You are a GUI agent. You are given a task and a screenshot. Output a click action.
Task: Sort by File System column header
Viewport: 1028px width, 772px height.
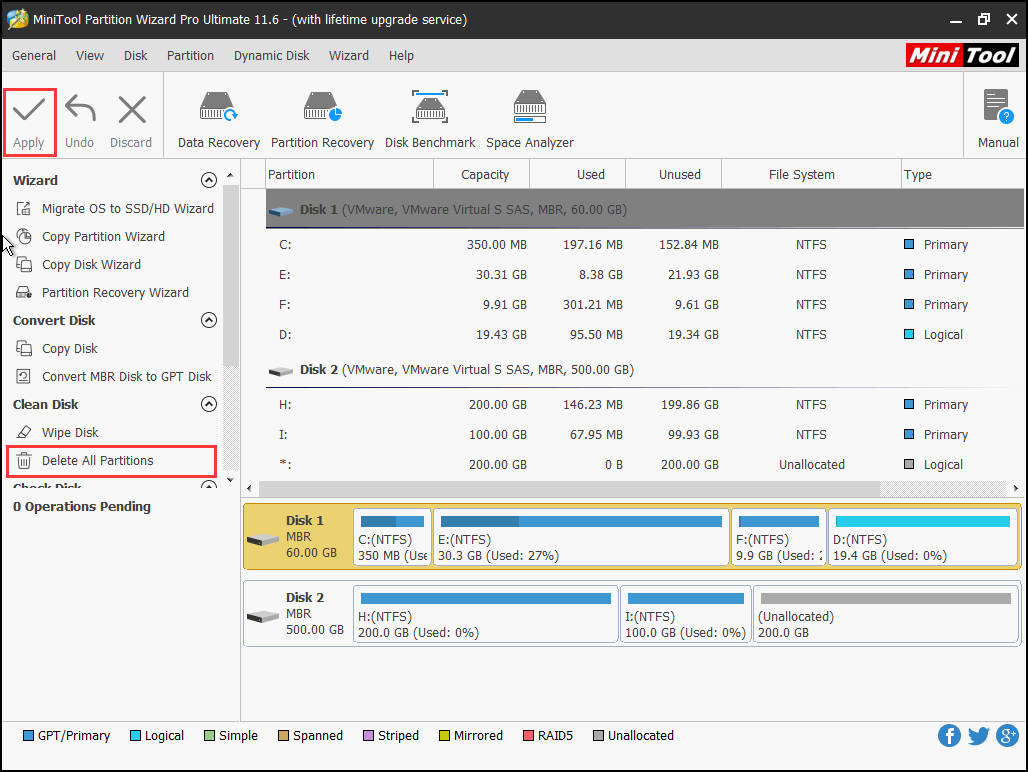811,174
